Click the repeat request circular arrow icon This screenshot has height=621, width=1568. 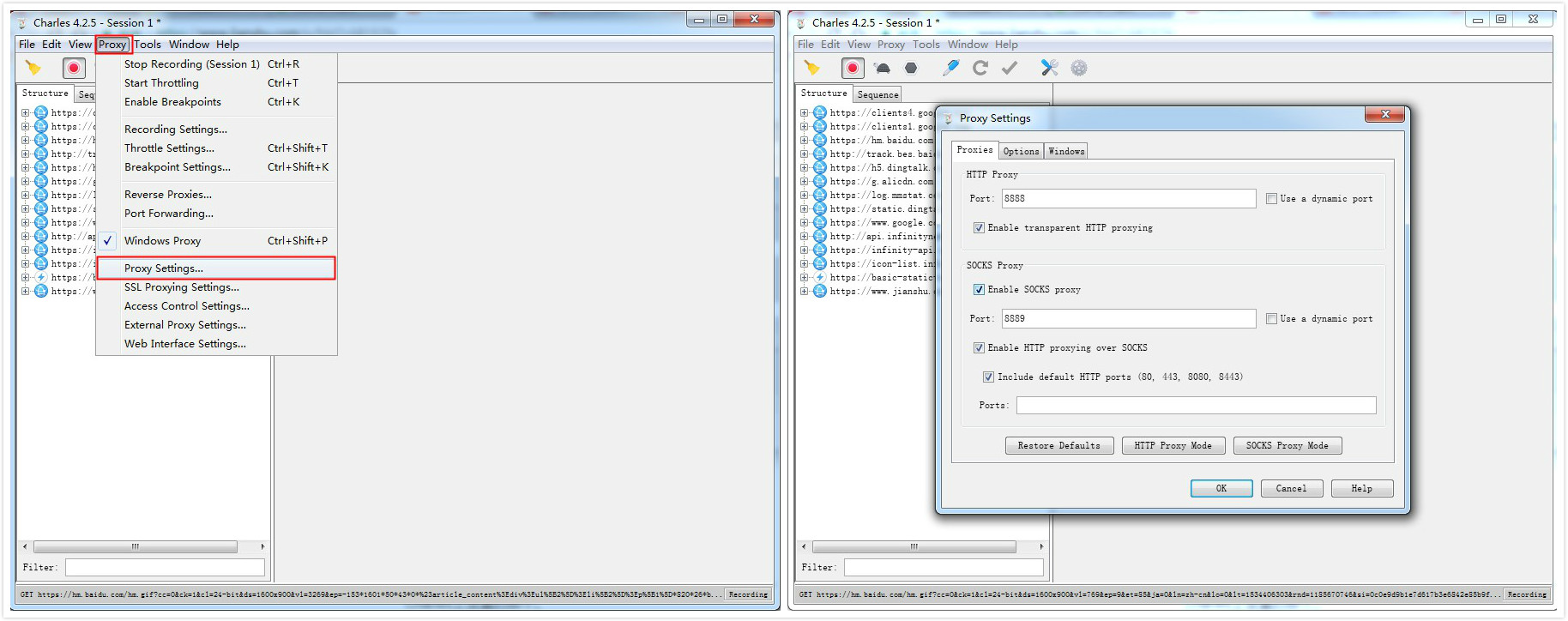tap(980, 69)
